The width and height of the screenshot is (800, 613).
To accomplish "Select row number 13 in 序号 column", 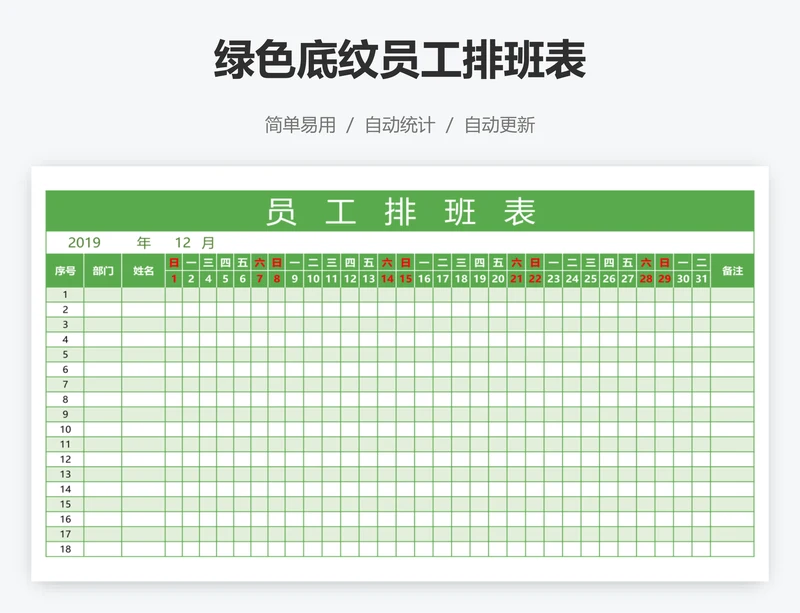I will pos(65,474).
